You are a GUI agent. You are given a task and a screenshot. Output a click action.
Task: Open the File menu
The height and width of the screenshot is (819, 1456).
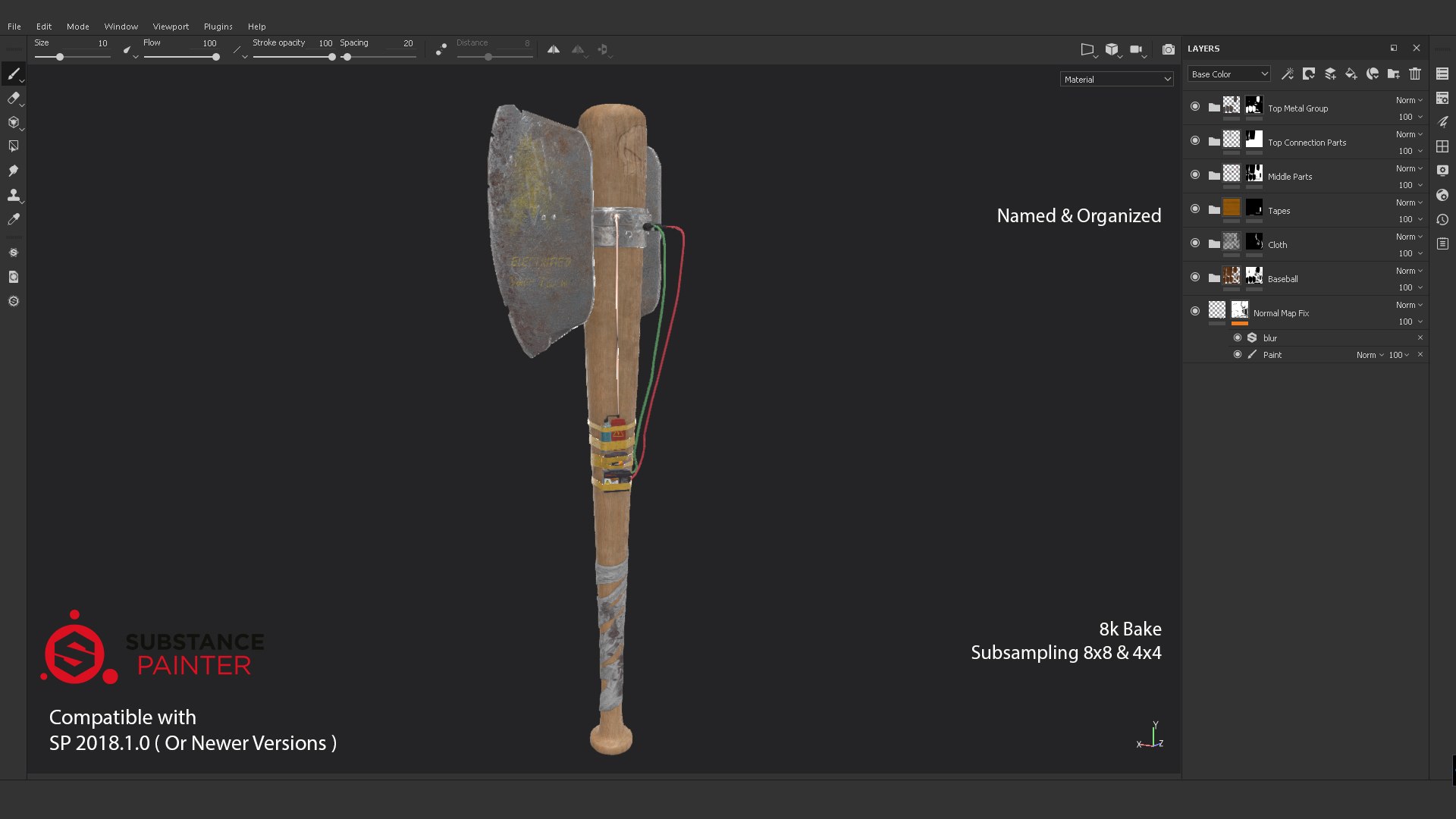(14, 27)
